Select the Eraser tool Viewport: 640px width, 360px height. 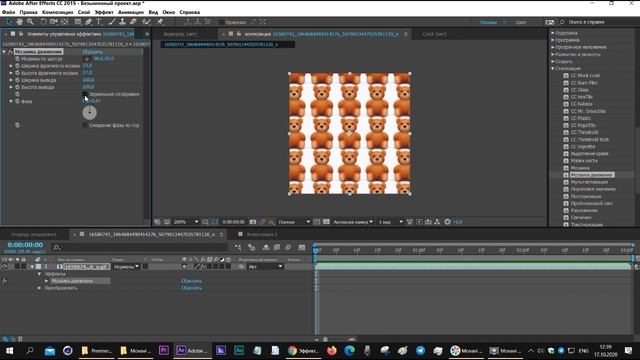coord(133,22)
